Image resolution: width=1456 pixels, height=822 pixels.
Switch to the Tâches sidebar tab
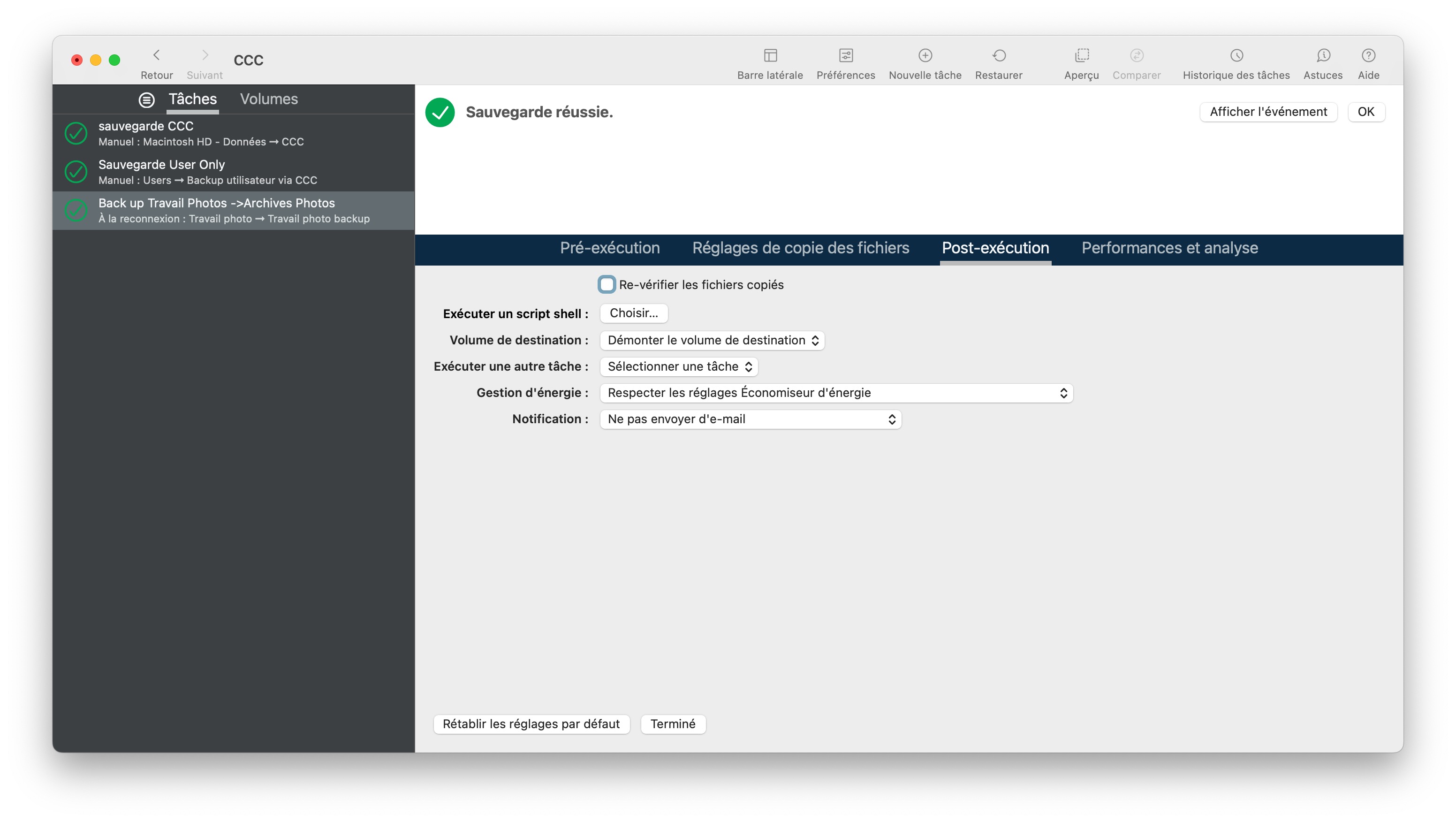pos(193,99)
